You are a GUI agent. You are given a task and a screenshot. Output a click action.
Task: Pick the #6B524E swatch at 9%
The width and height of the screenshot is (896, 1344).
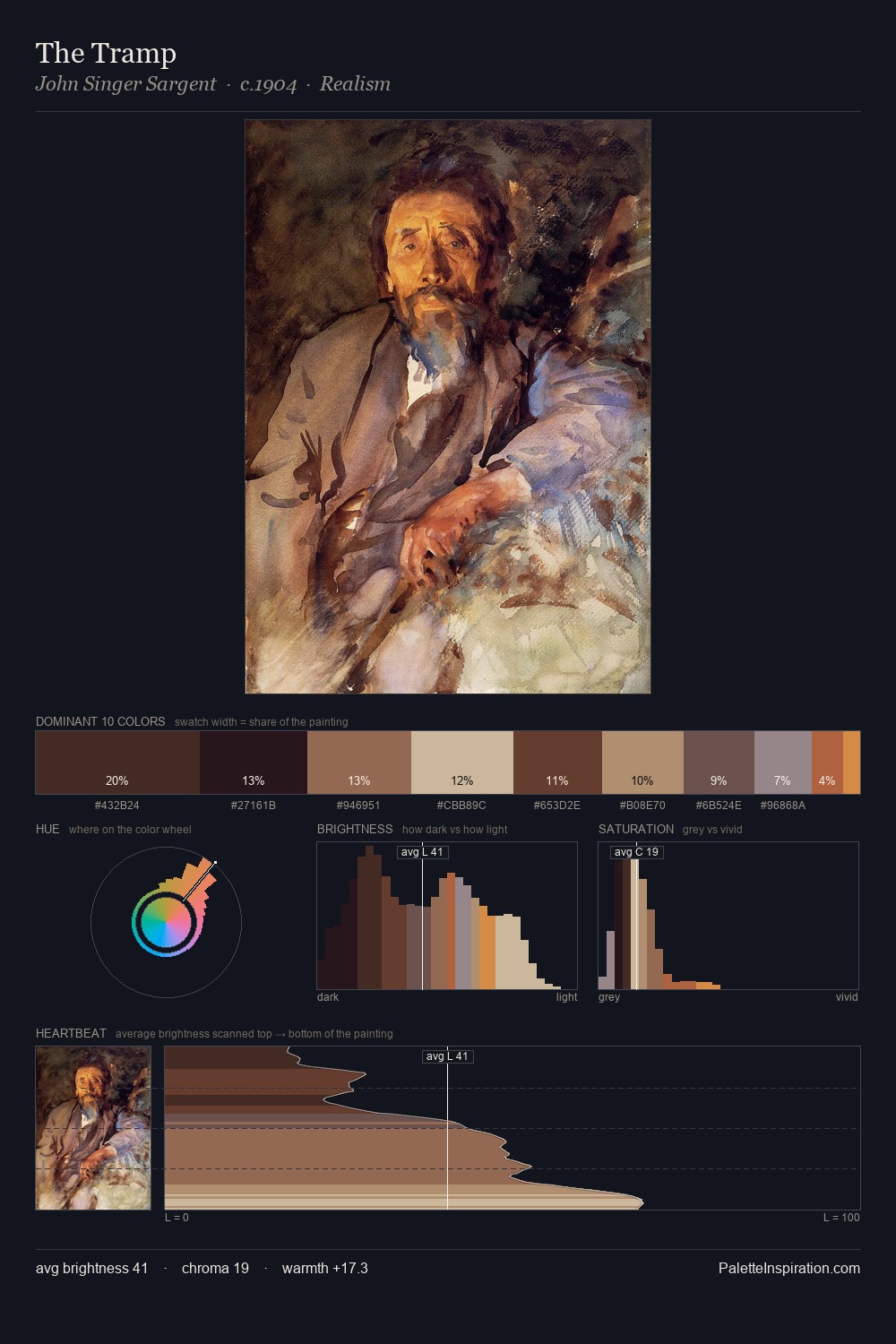pos(719,762)
